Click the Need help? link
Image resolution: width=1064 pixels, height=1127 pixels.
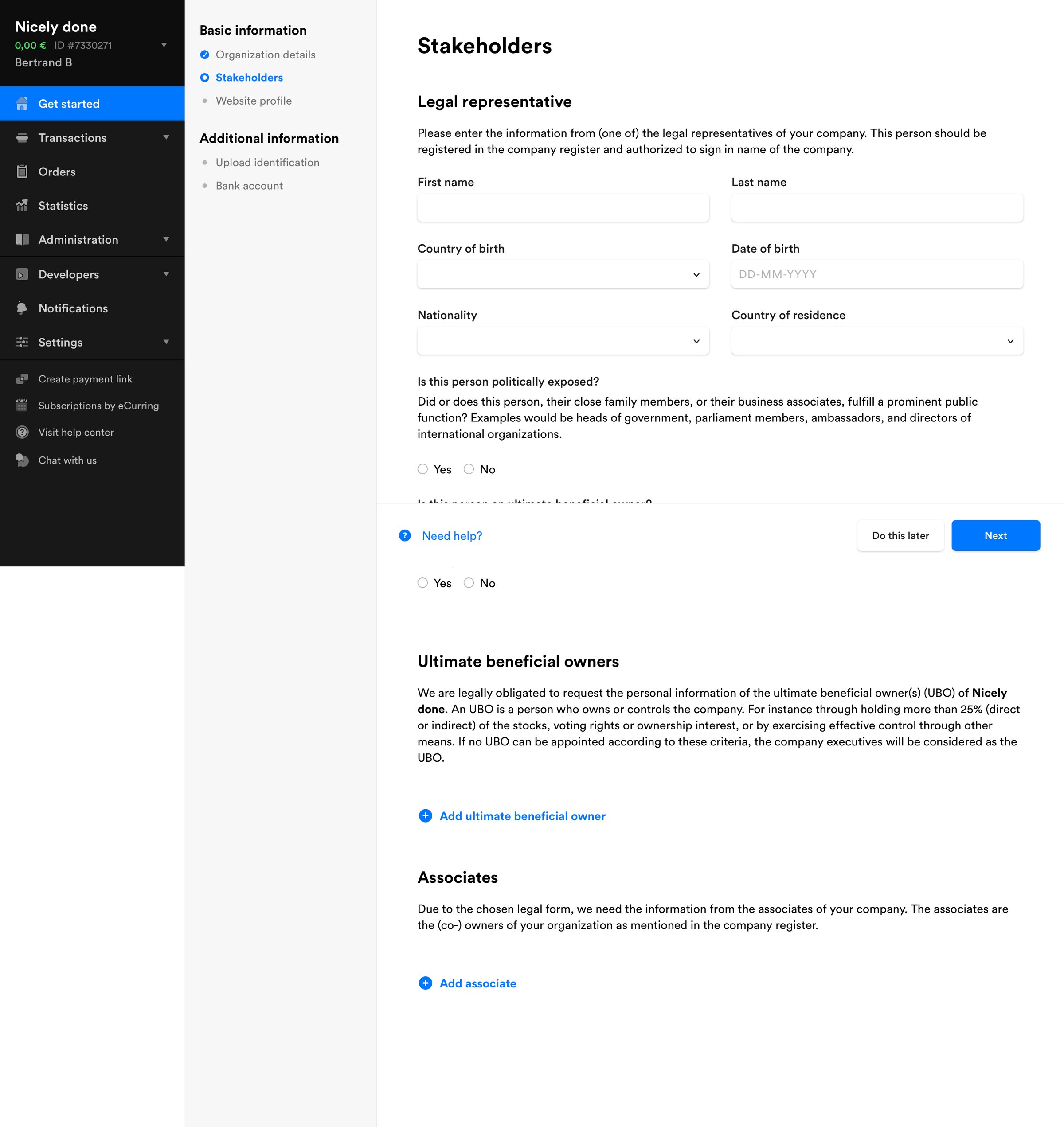(451, 536)
